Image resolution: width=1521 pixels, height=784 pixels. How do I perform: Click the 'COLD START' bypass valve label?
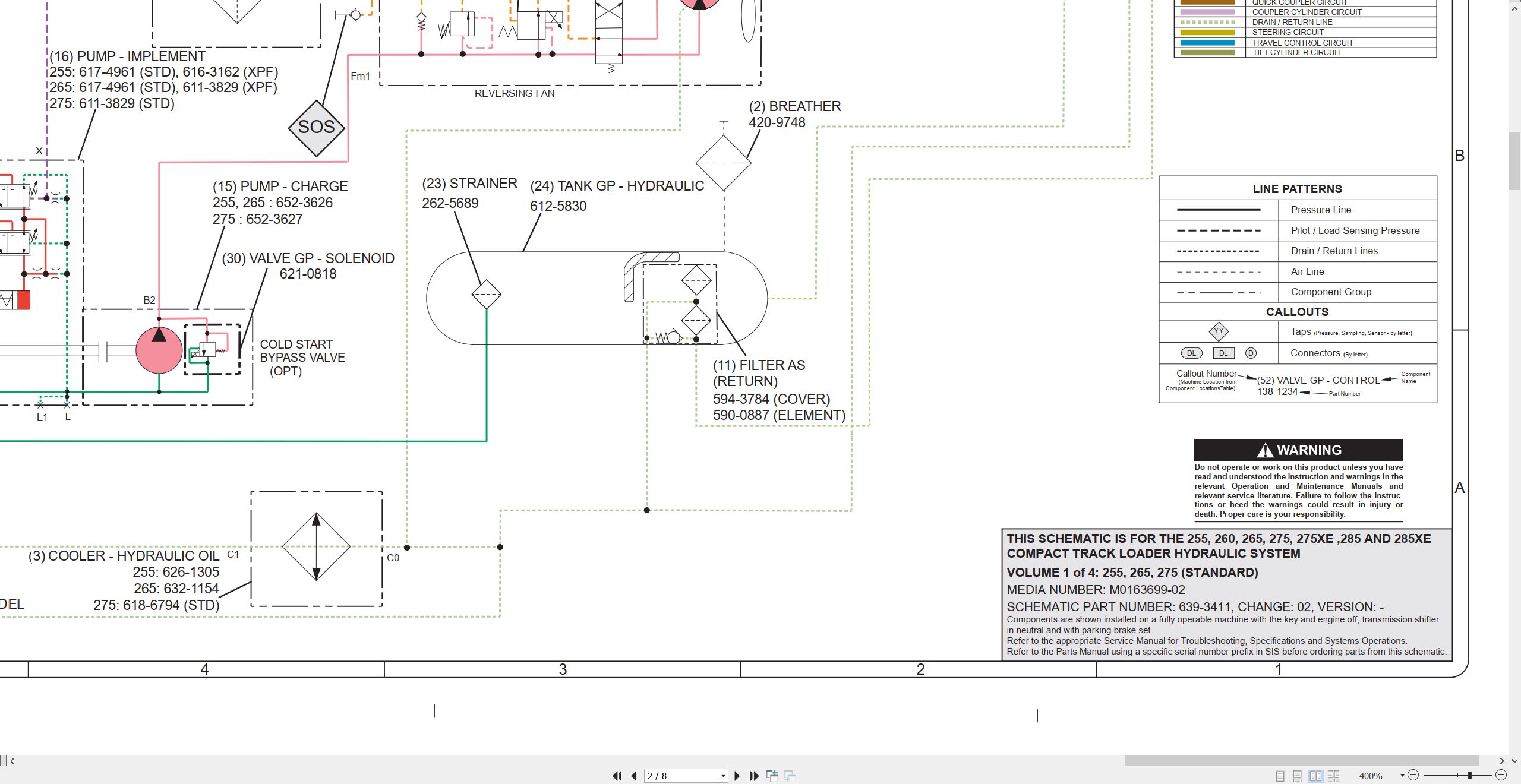(296, 344)
